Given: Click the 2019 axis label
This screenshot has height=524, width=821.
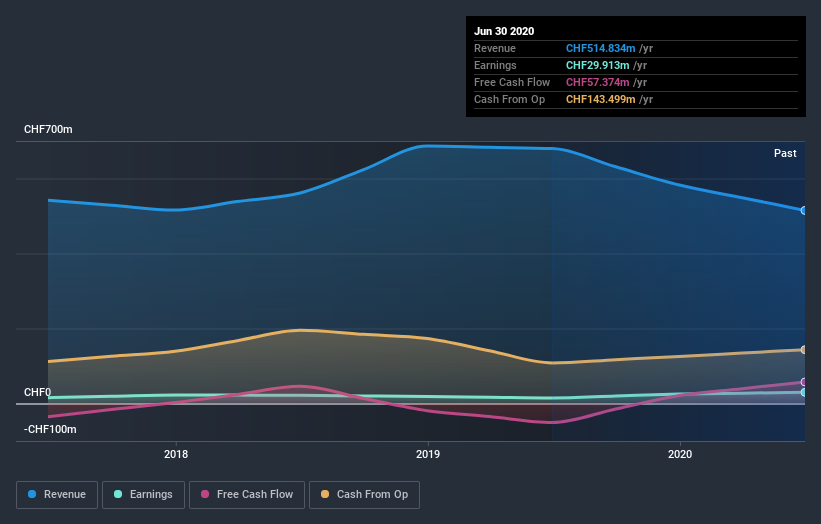Looking at the screenshot, I should [x=428, y=454].
